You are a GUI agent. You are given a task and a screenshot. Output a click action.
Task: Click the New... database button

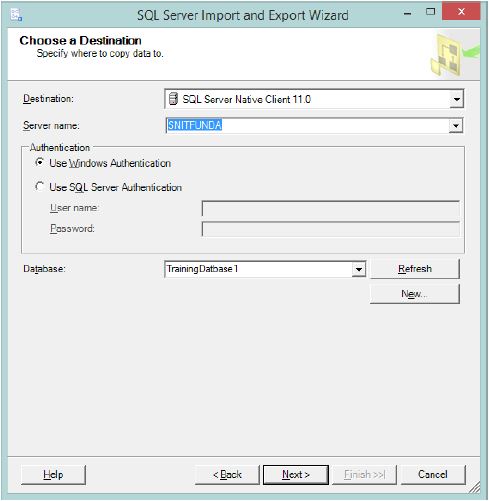(415, 294)
